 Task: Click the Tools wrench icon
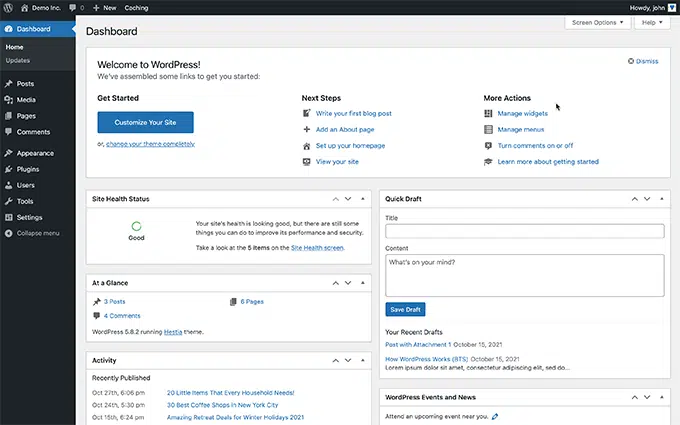click(x=8, y=201)
